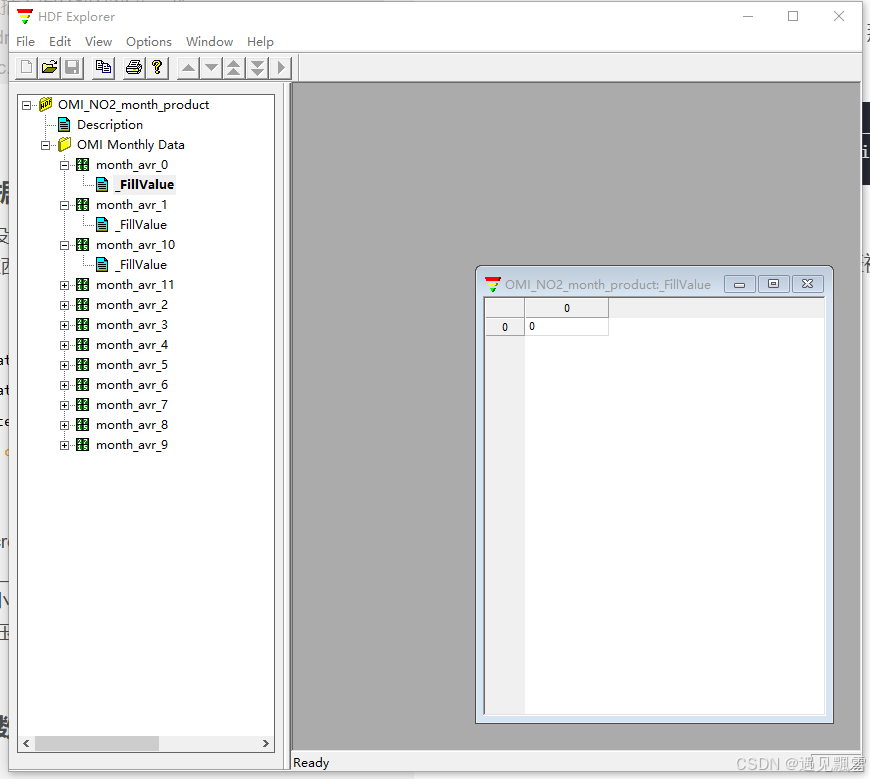Select the month_avr_6 dataset label
The height and width of the screenshot is (779, 870).
point(131,385)
